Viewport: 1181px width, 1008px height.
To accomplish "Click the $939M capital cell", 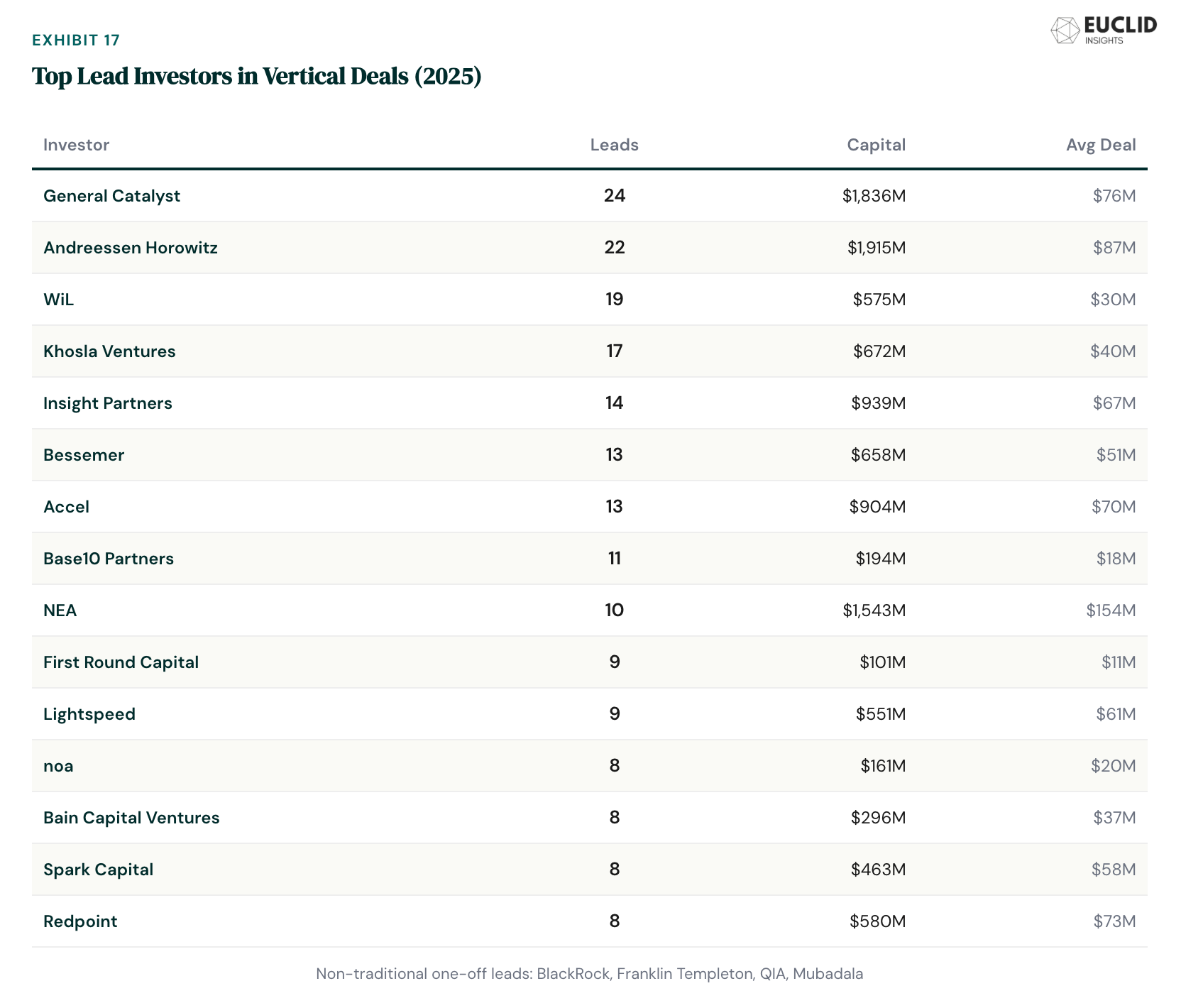I will 879,403.
